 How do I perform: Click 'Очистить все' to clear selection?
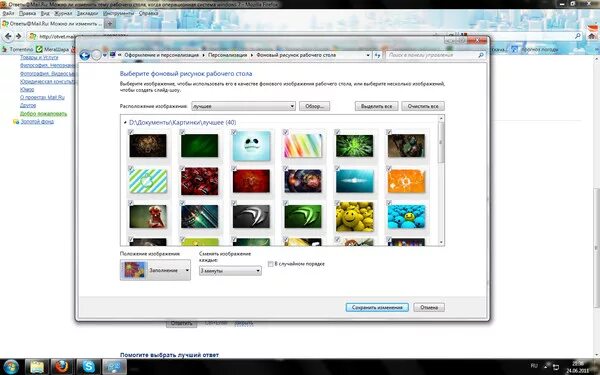coord(423,106)
